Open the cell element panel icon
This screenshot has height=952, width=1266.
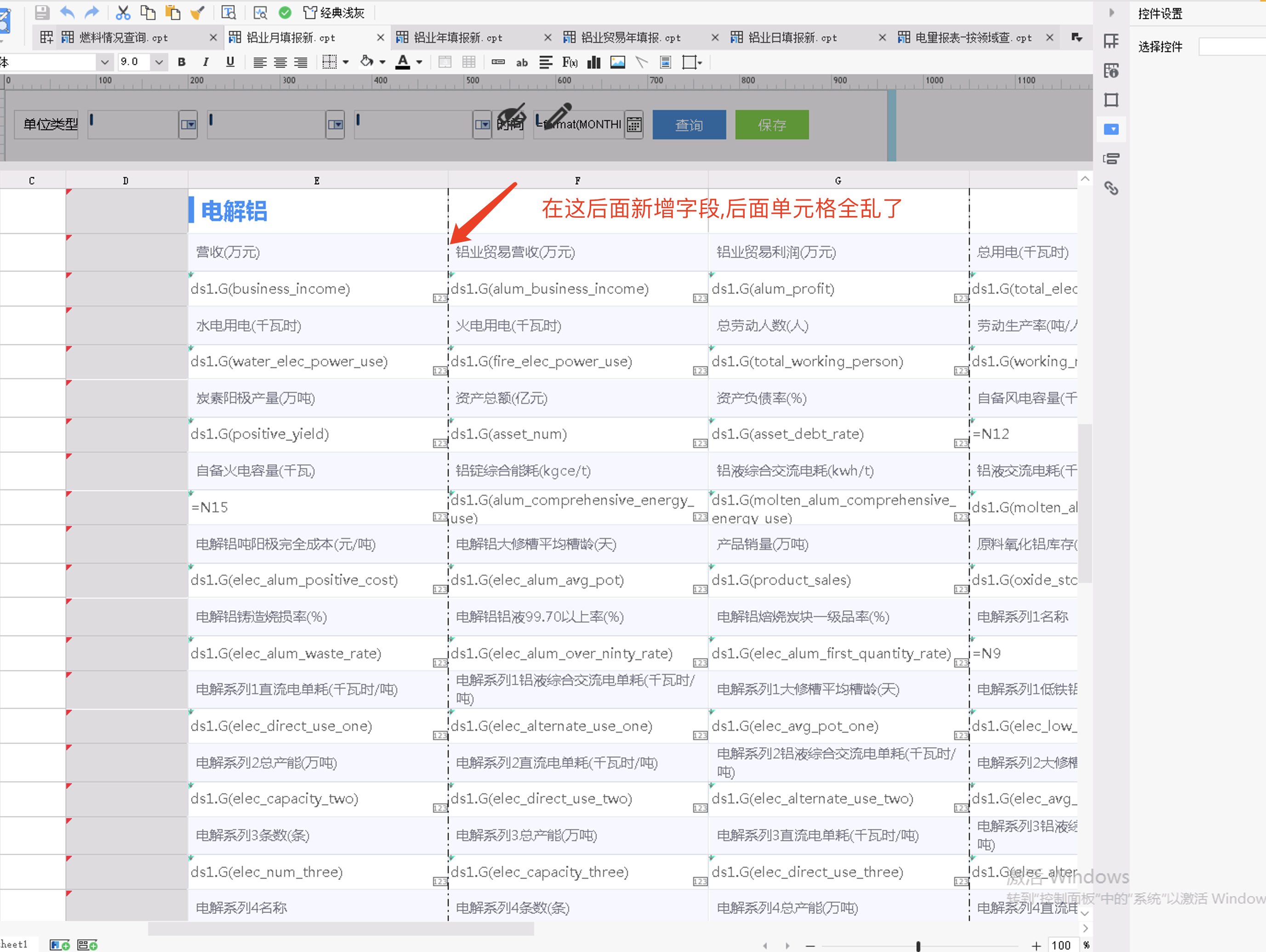[1111, 40]
